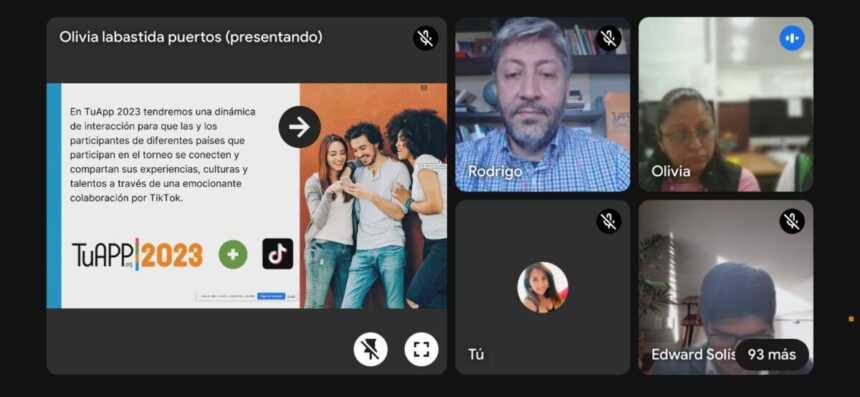Viewport: 860px width, 397px height.
Task: Click the small blue button at slide bottom
Action: (x=271, y=296)
